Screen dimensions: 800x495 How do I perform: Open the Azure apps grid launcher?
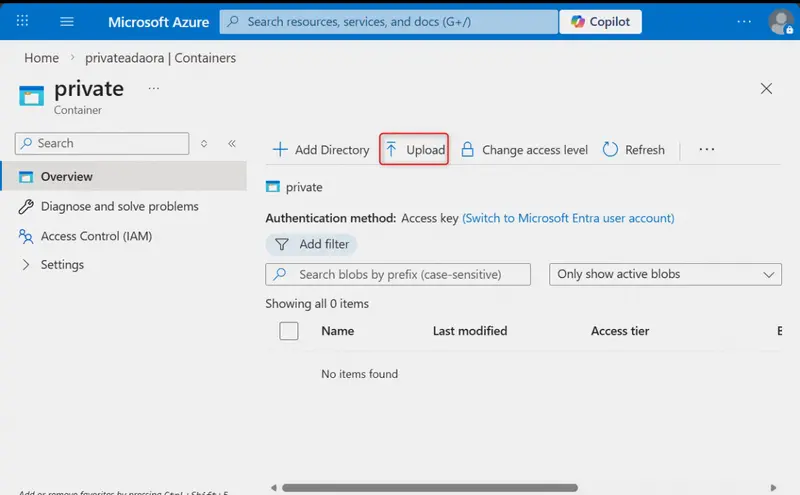22,21
